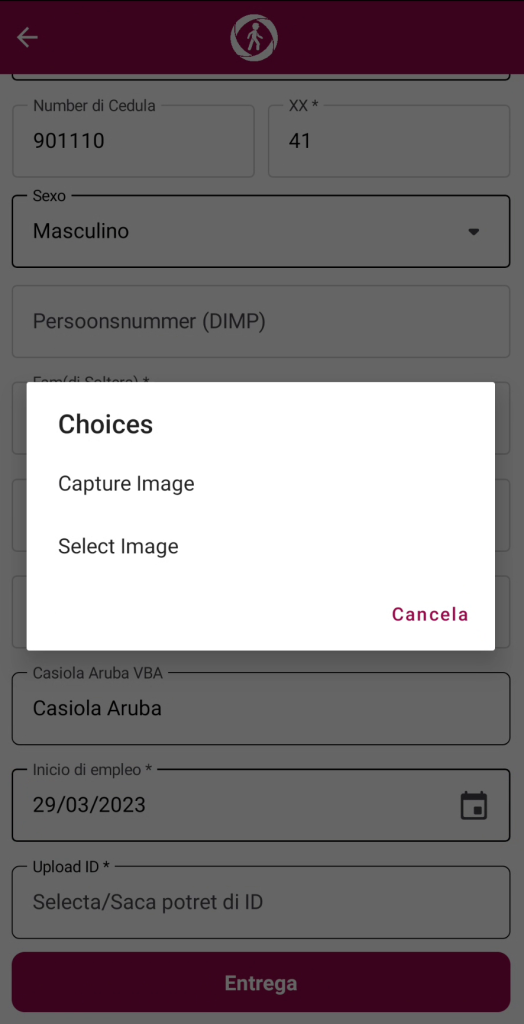
Task: Click the Sexo field label
Action: (50, 196)
